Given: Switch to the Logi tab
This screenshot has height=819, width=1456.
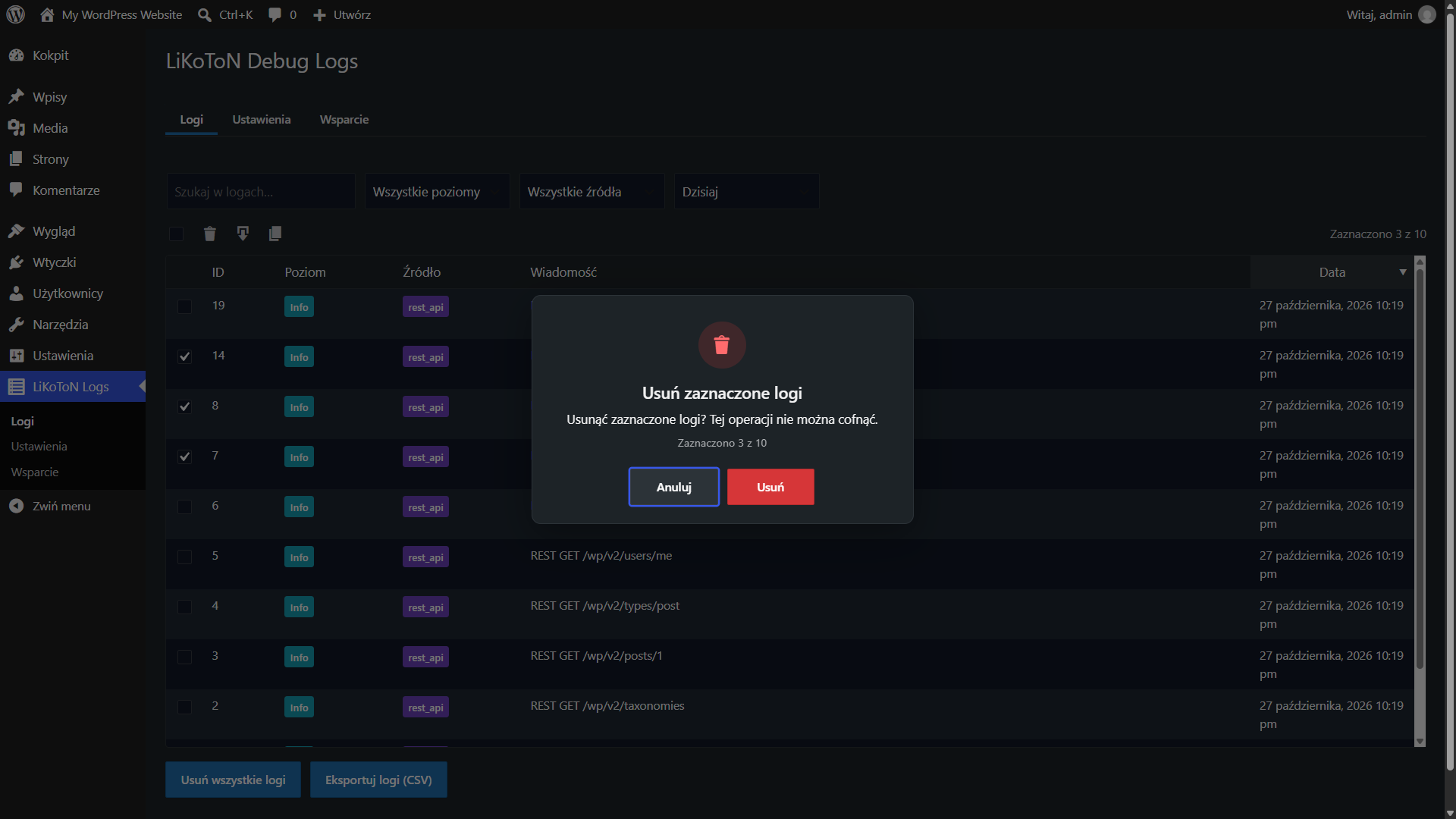Looking at the screenshot, I should [x=191, y=120].
